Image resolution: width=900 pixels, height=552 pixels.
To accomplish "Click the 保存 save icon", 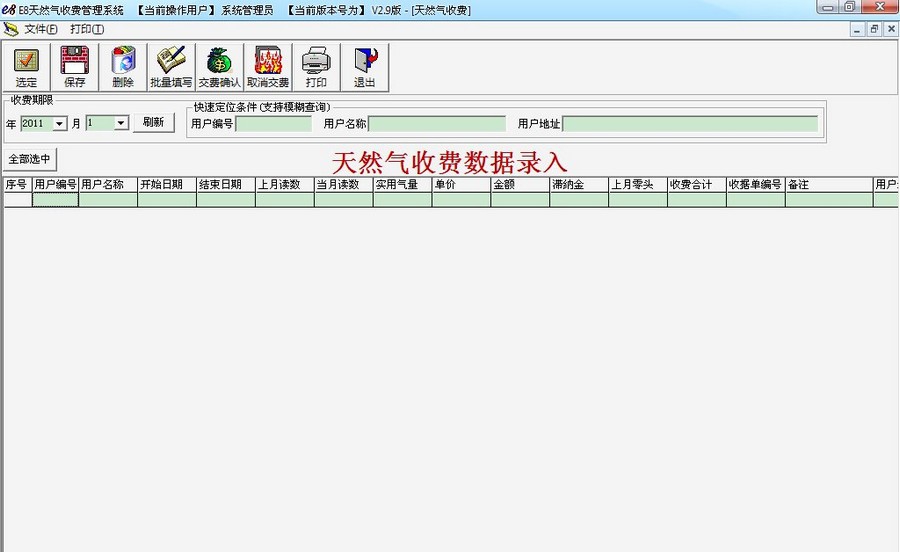I will pos(75,67).
